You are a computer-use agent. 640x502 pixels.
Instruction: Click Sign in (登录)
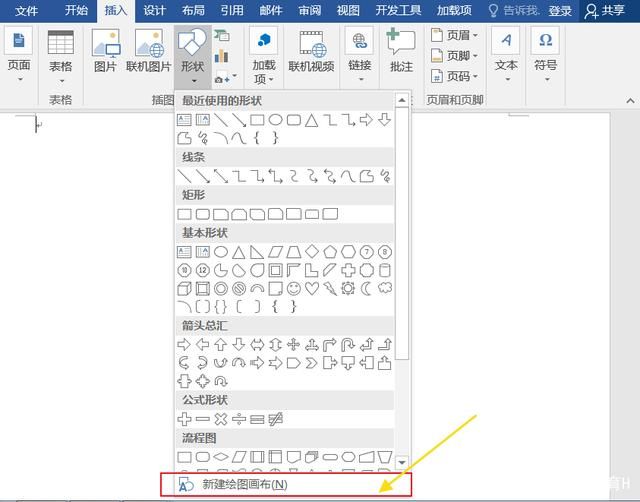(x=560, y=11)
